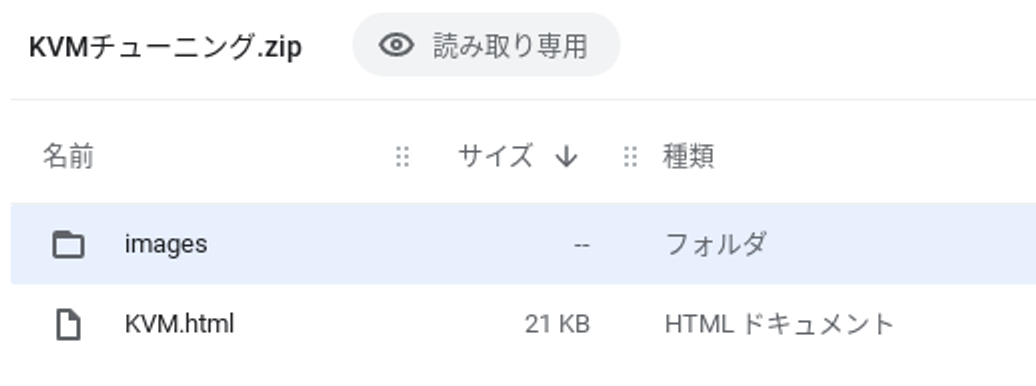This screenshot has width=1036, height=386.
Task: Select the images folder name
Action: click(166, 245)
